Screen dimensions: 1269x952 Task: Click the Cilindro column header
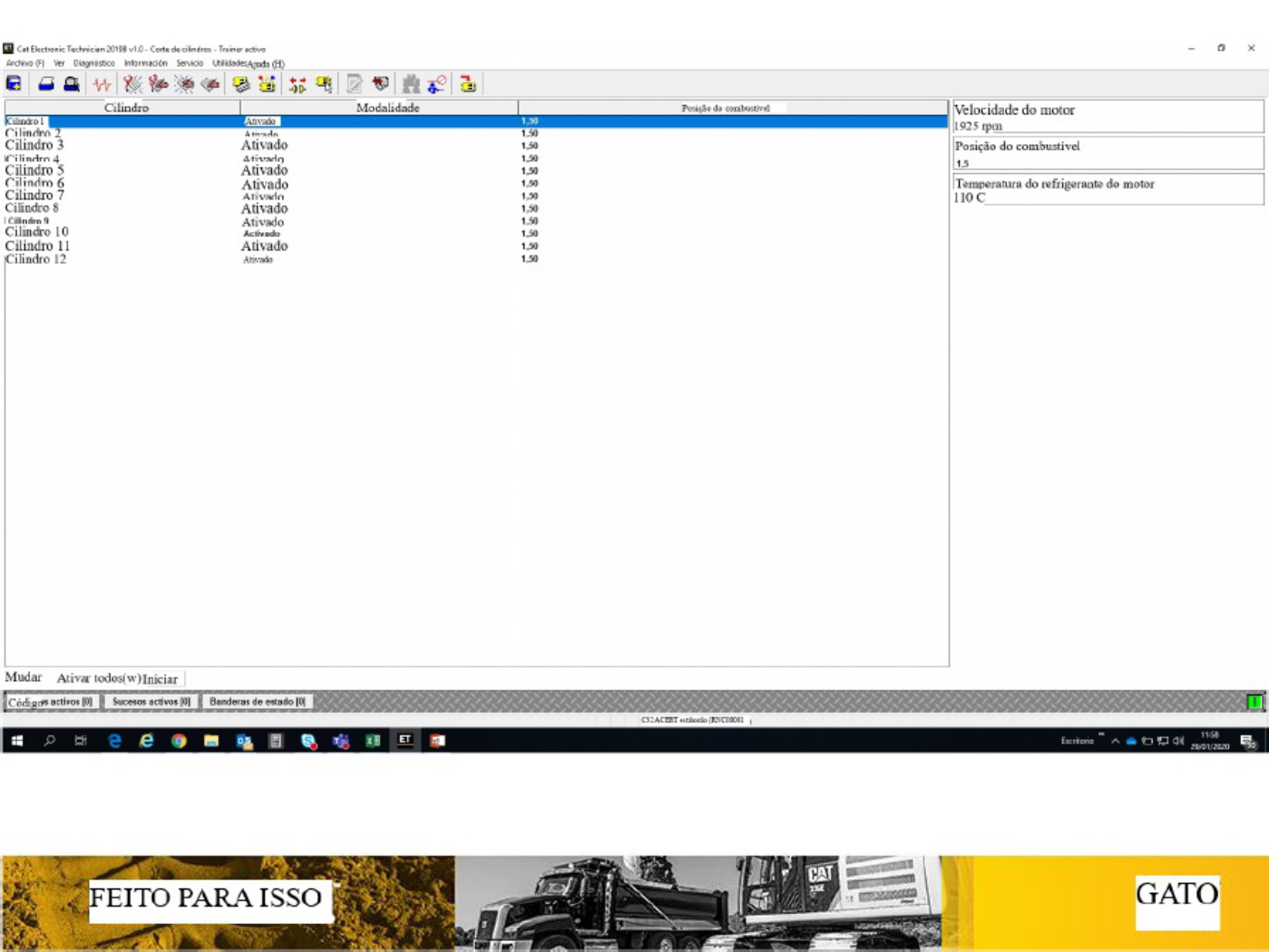(x=122, y=108)
